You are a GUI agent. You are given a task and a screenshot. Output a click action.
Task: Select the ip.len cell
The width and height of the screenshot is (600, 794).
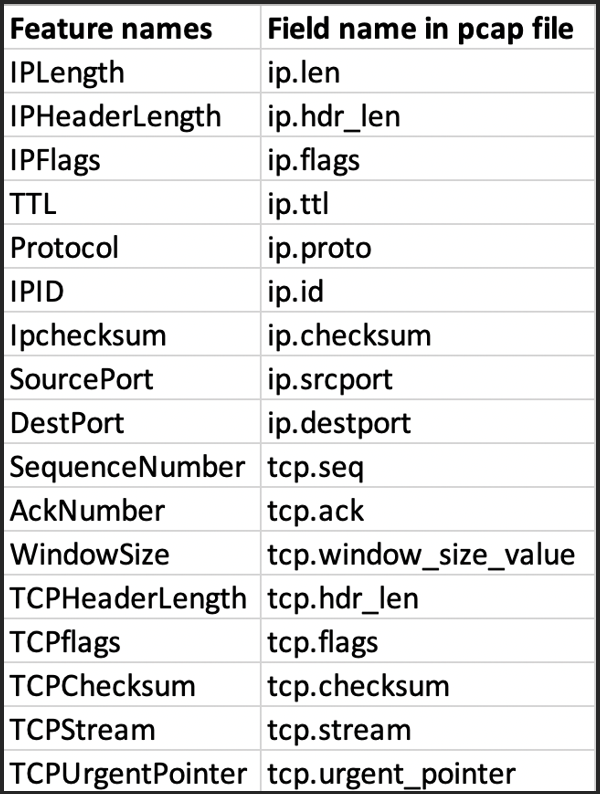pos(428,71)
